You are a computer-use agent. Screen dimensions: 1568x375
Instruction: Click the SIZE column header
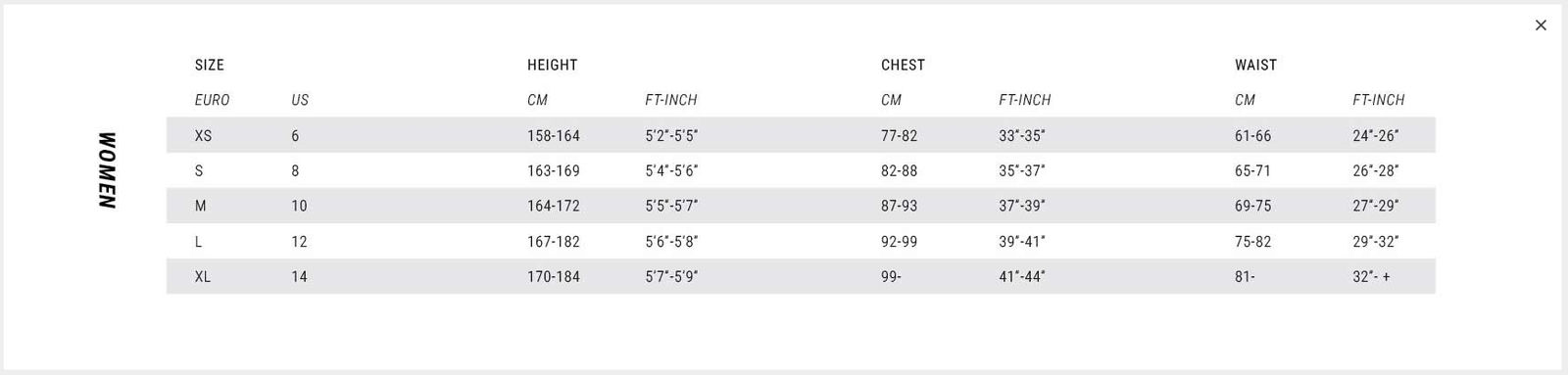pos(209,65)
